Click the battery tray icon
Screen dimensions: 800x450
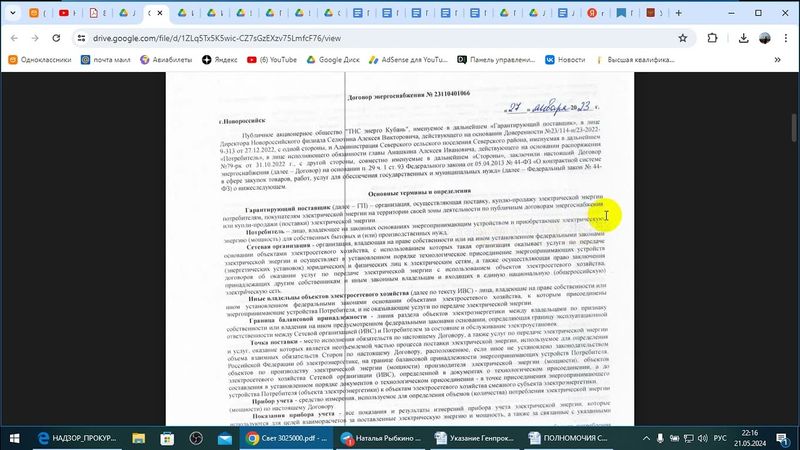(x=674, y=438)
